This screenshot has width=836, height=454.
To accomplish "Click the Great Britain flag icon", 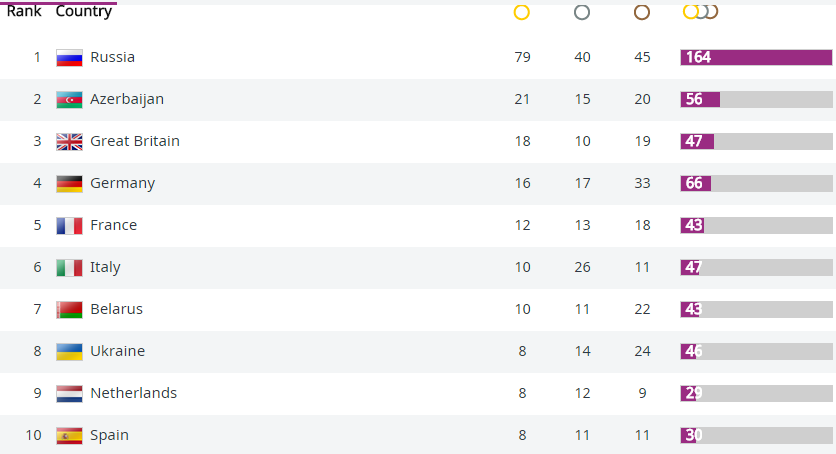I will tap(69, 142).
